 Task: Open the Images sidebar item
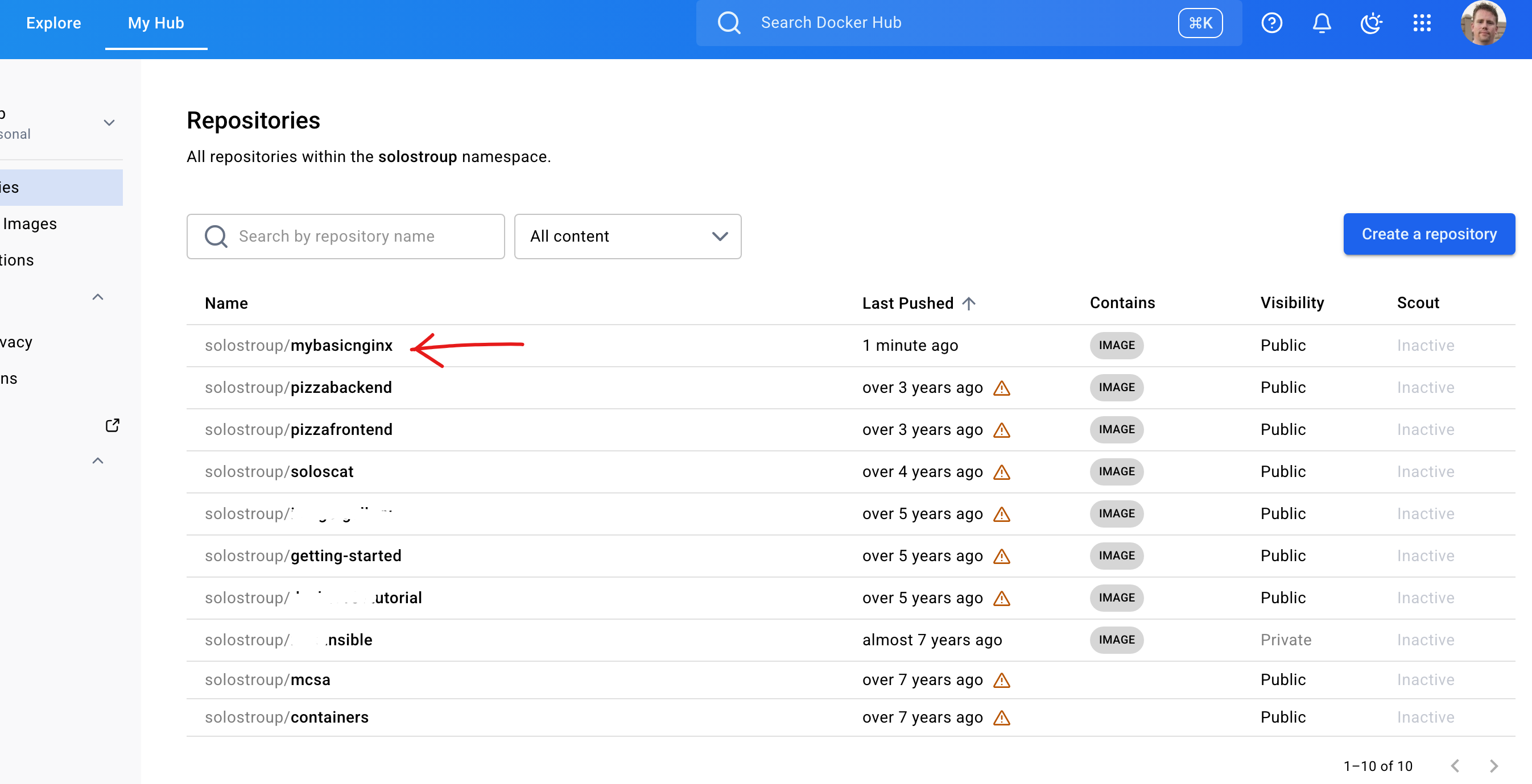pos(30,223)
